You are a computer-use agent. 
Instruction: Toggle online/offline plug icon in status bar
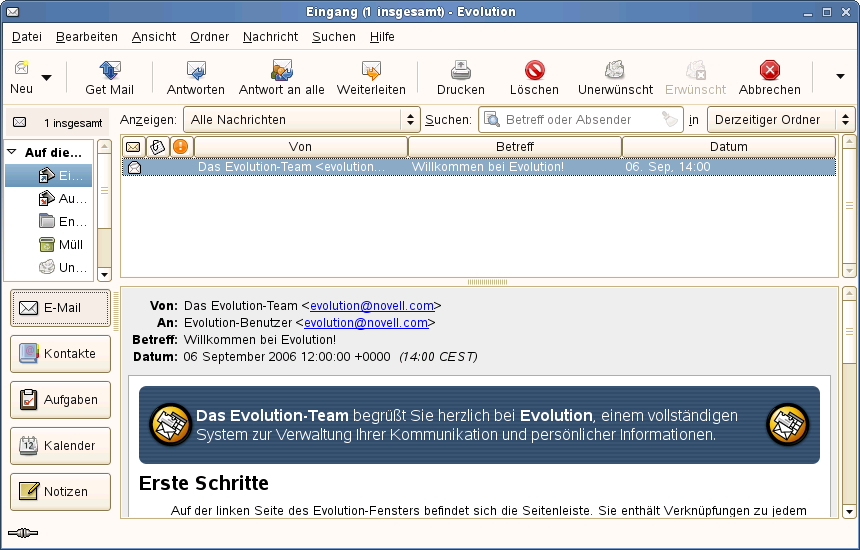pyautogui.click(x=23, y=532)
